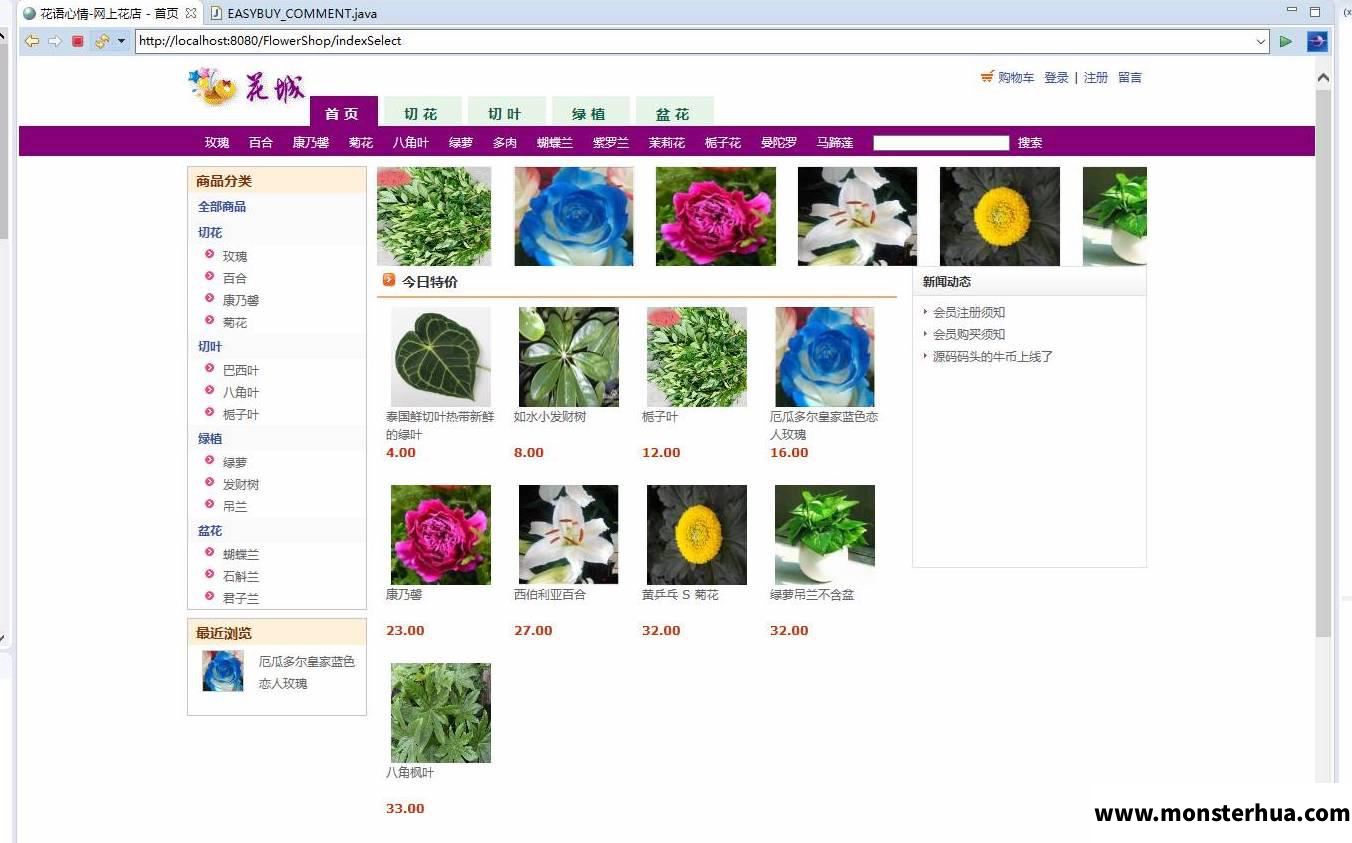Click the 花城 site logo
Image resolution: width=1352 pixels, height=843 pixels.
coord(246,87)
